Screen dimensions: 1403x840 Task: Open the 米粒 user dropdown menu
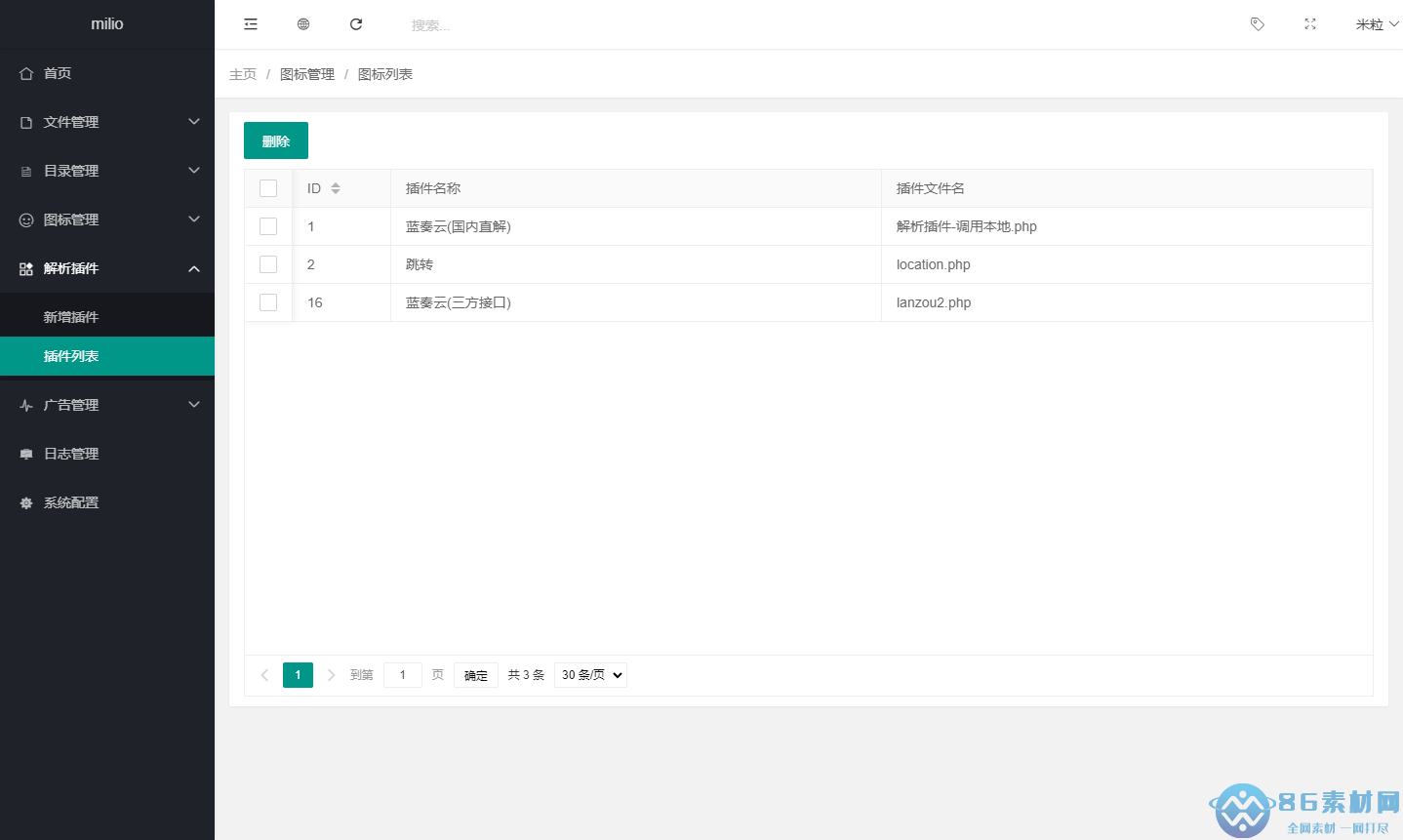pyautogui.click(x=1376, y=24)
